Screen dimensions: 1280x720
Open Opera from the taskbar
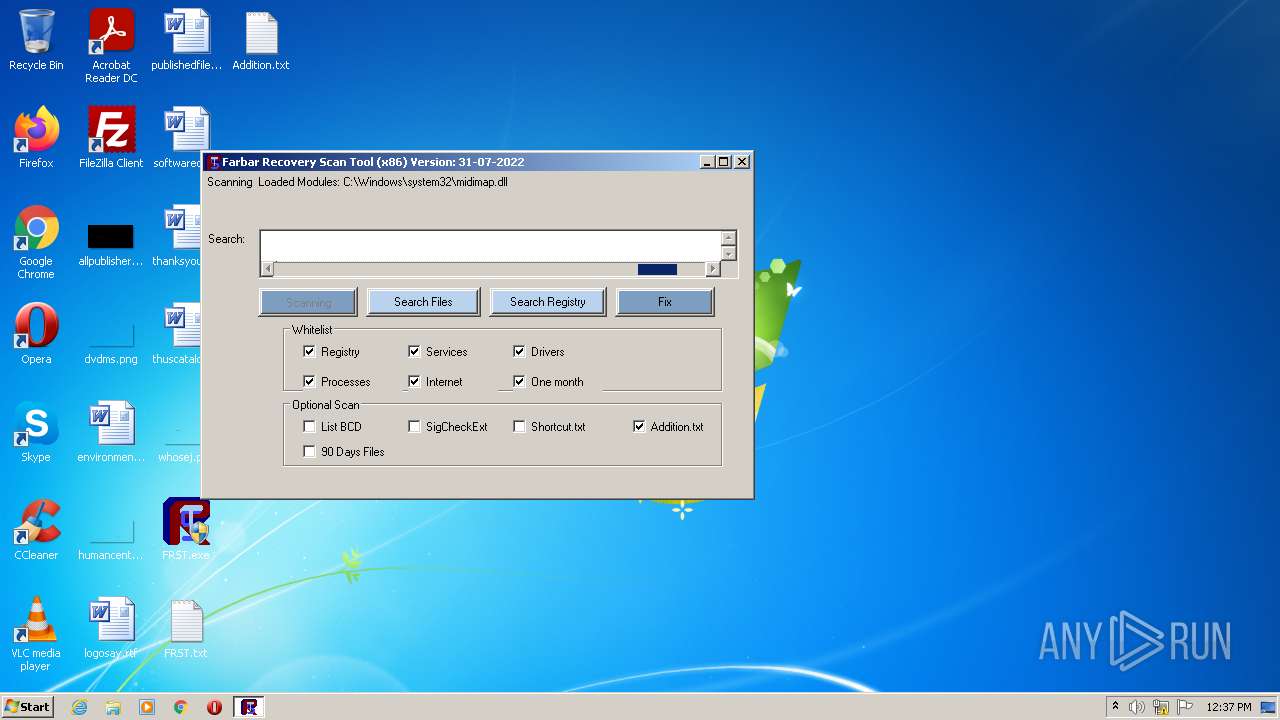pyautogui.click(x=215, y=707)
